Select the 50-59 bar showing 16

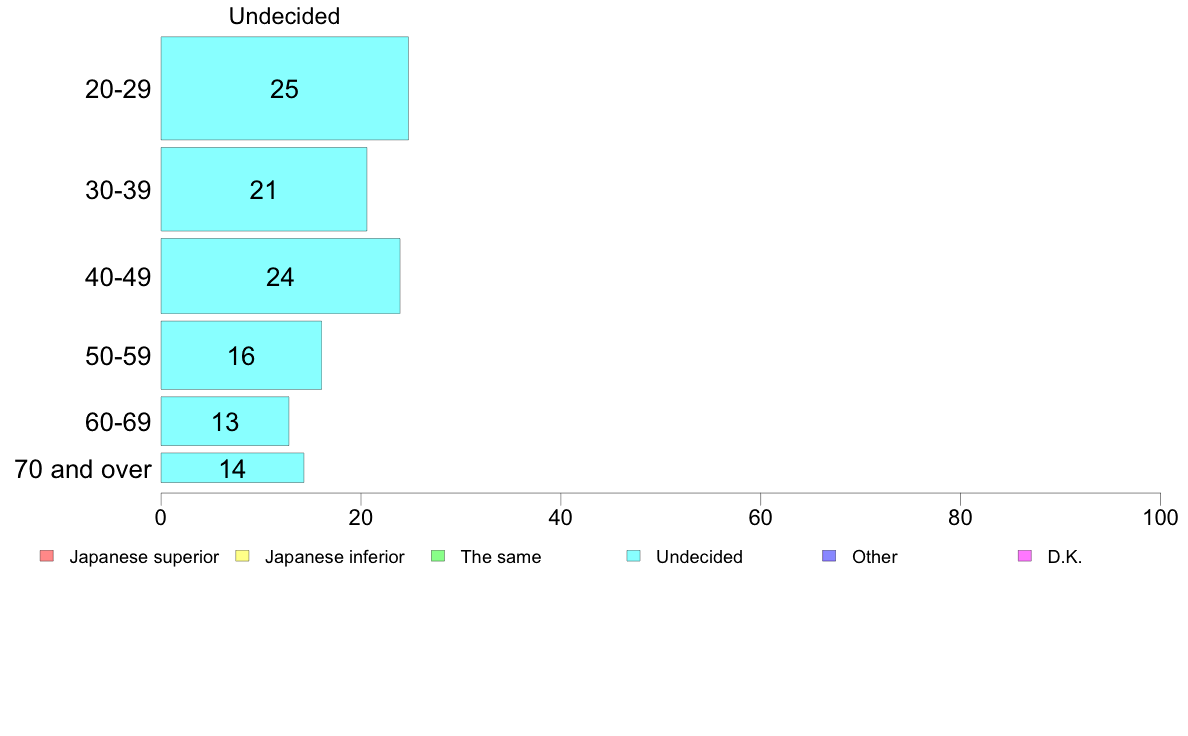point(241,355)
